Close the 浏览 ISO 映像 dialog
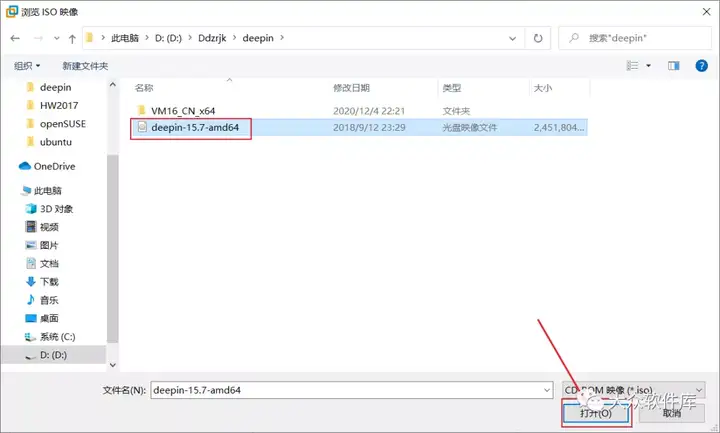 (707, 11)
